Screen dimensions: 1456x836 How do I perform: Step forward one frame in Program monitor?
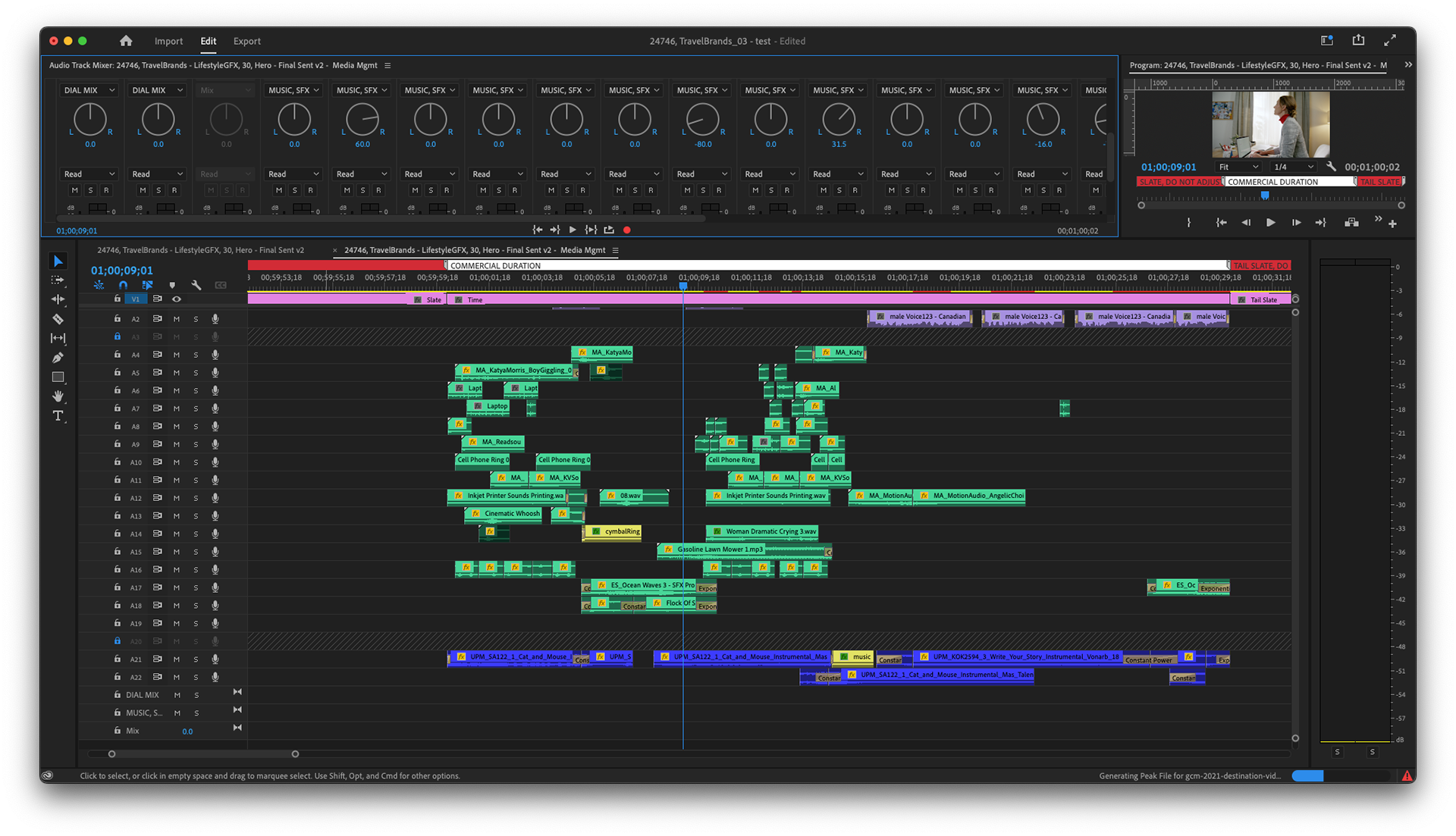pos(1296,223)
